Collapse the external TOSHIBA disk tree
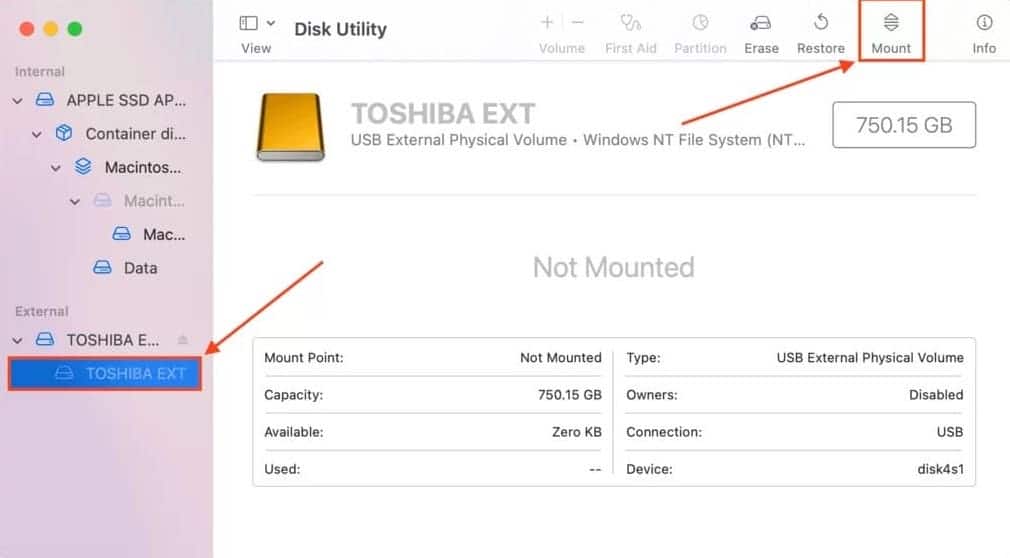Image resolution: width=1010 pixels, height=558 pixels. [17, 340]
